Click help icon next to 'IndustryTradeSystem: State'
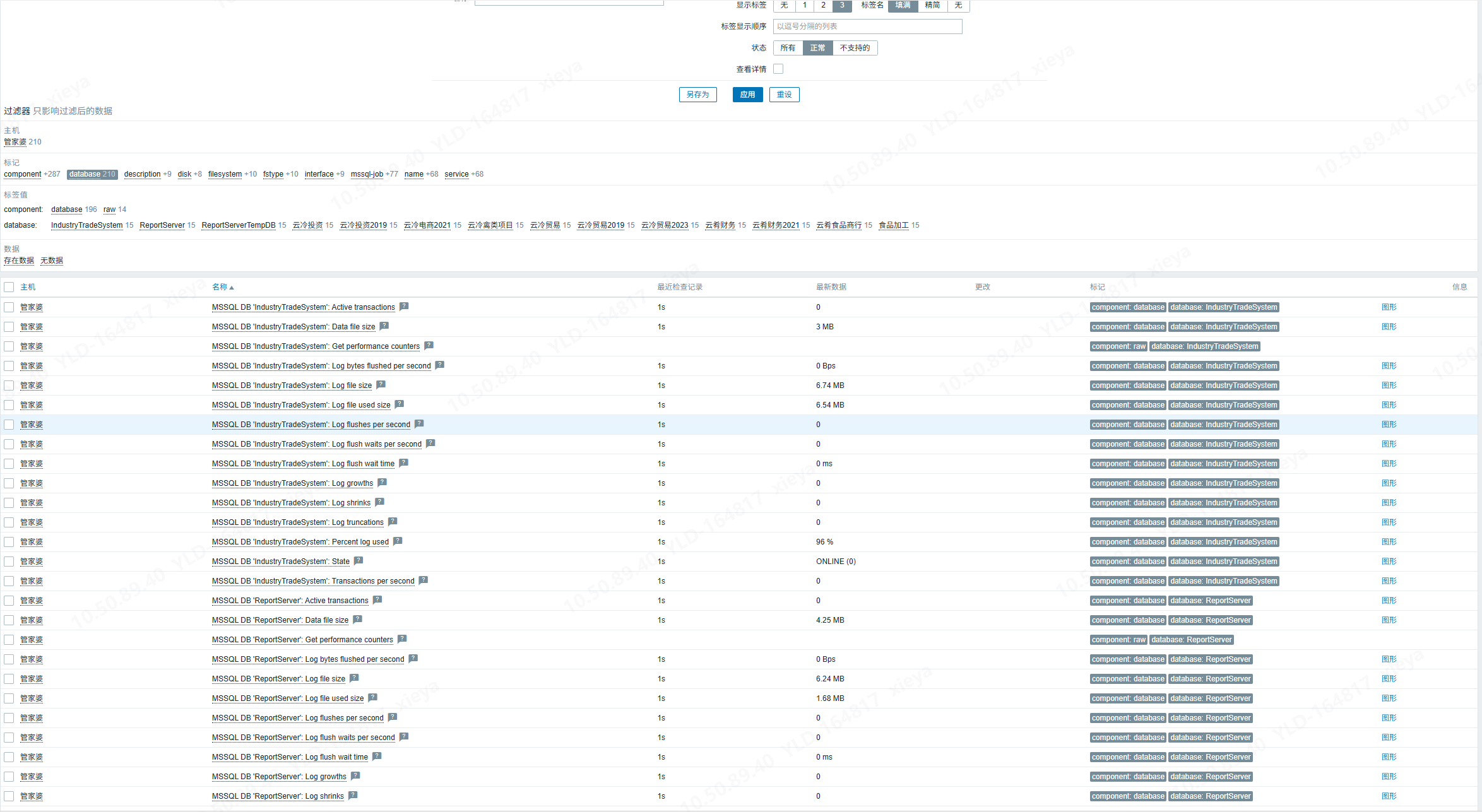Image resolution: width=1482 pixels, height=812 pixels. (x=359, y=561)
